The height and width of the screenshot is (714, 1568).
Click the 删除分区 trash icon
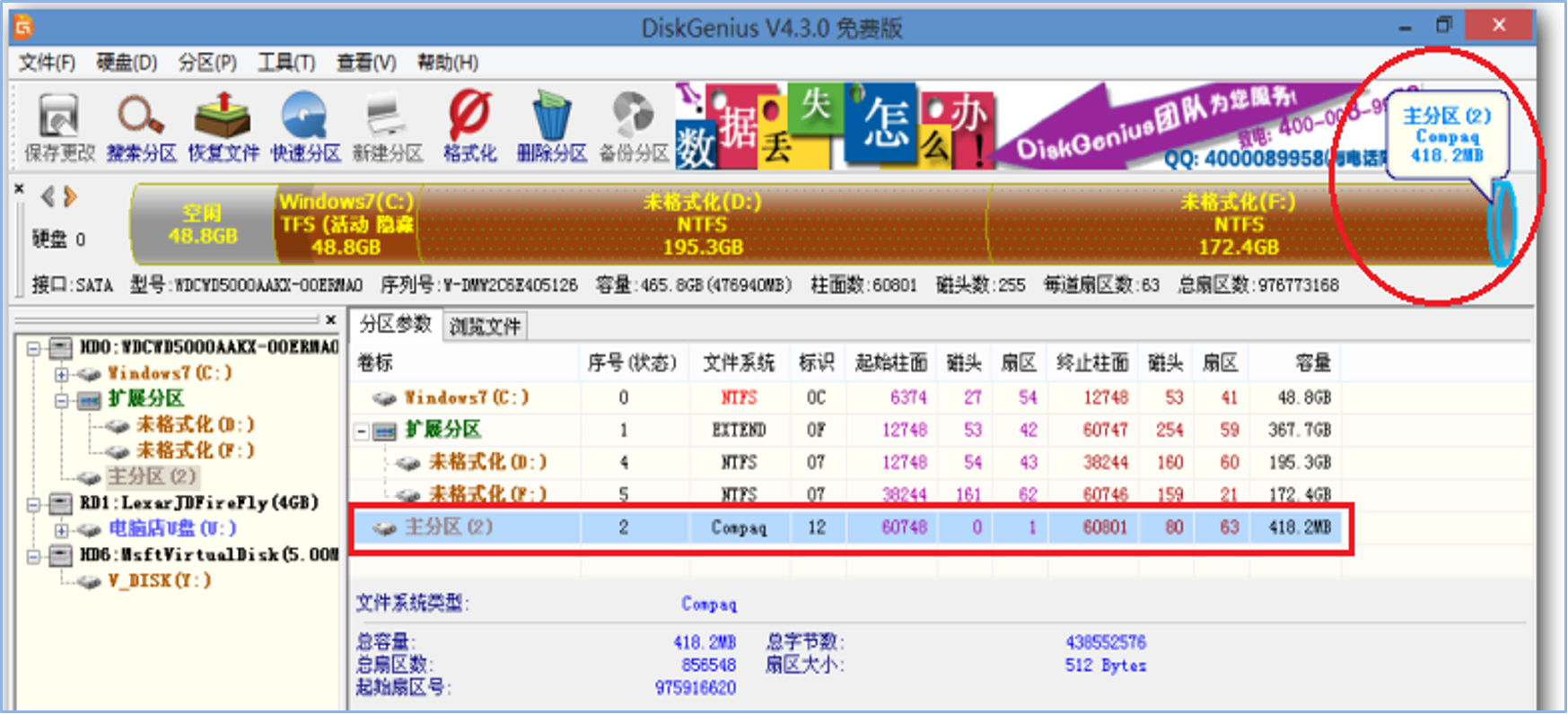pyautogui.click(x=551, y=126)
